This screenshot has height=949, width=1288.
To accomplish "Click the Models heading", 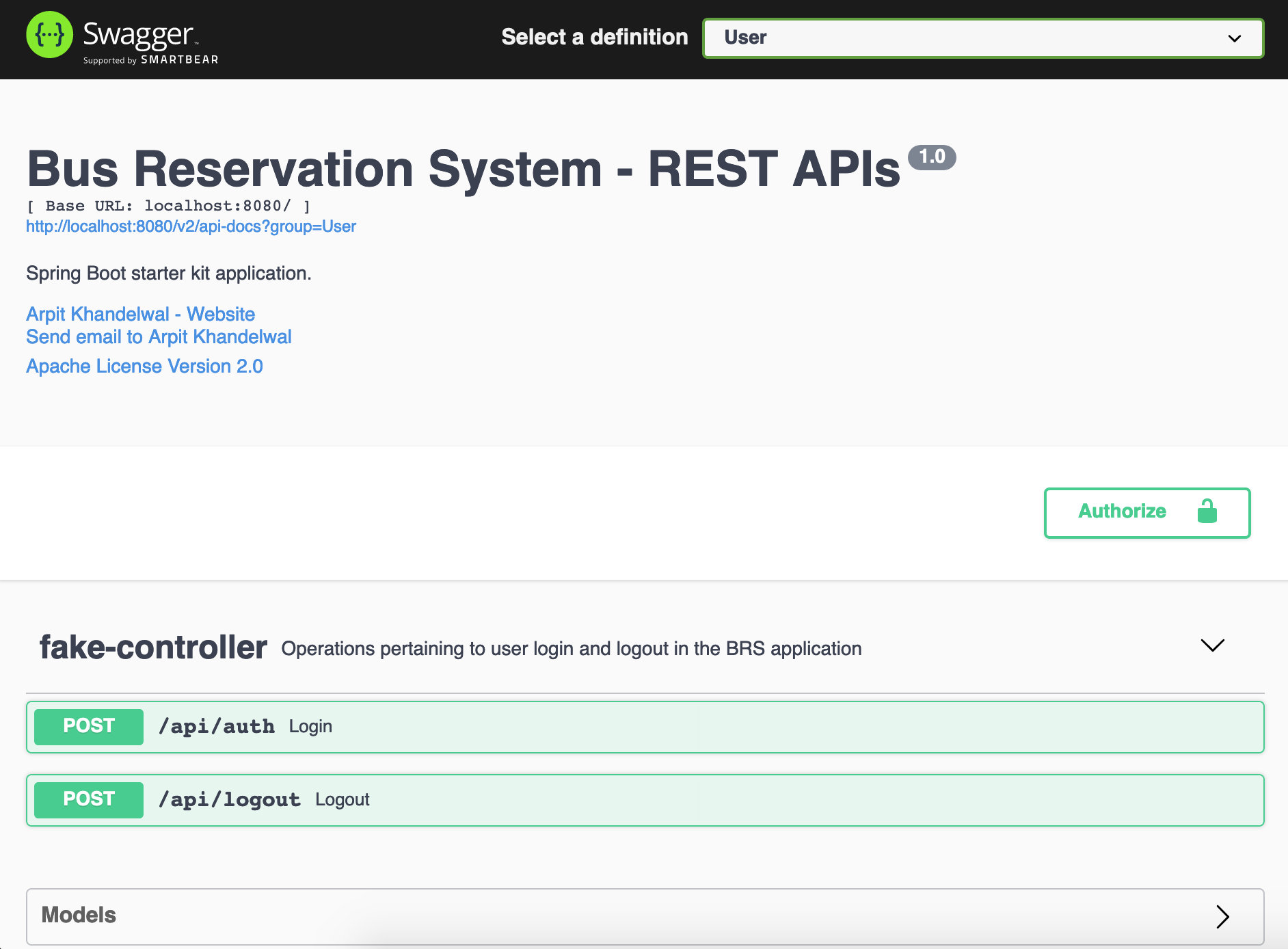I will tap(79, 915).
